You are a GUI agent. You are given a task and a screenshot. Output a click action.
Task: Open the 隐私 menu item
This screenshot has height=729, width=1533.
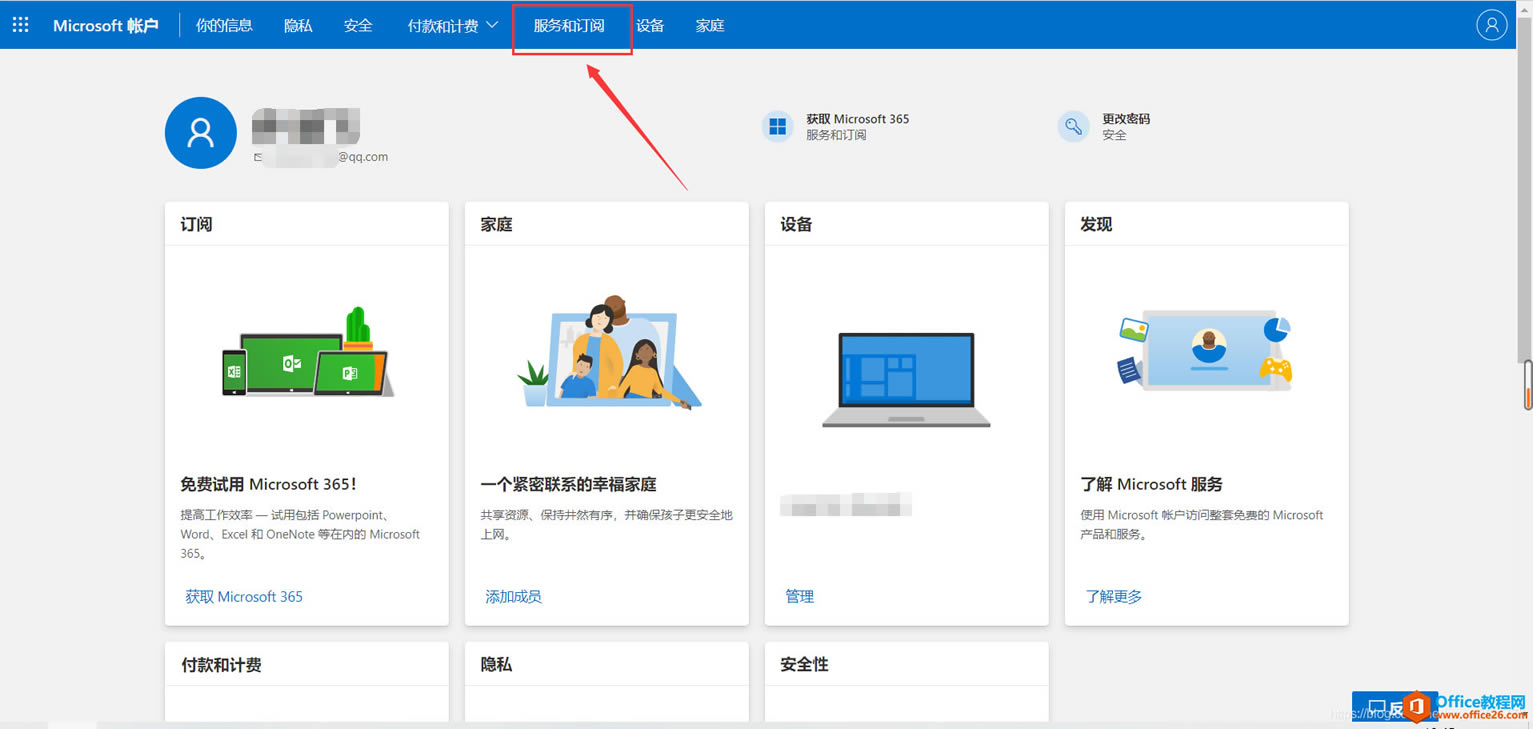coord(297,25)
